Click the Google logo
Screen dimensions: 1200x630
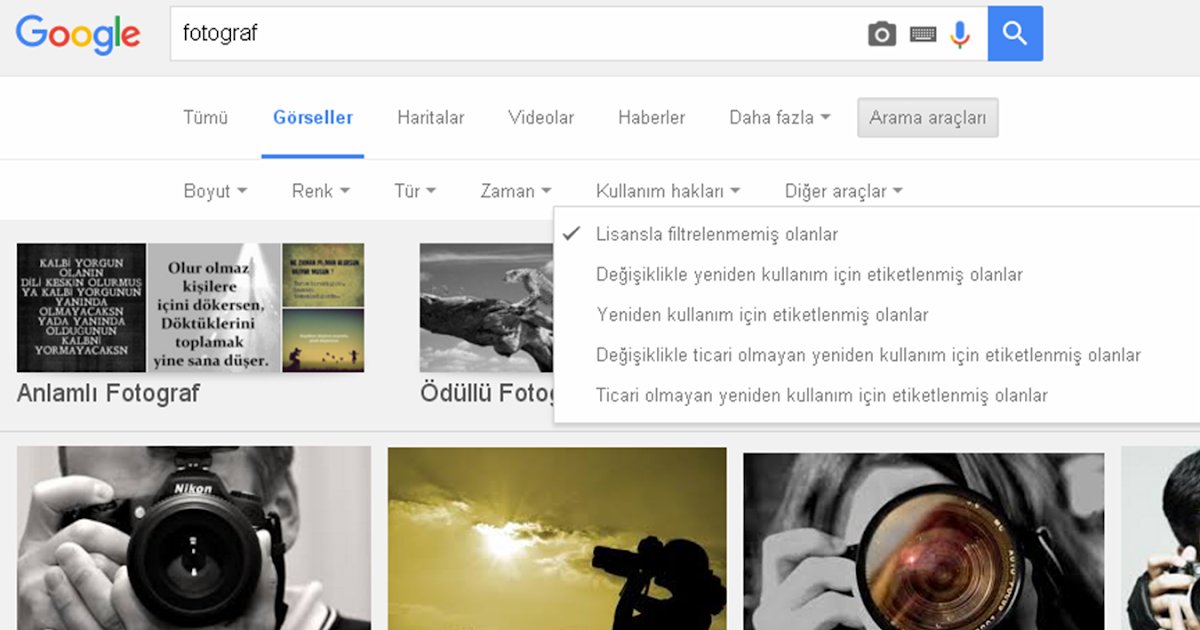[x=77, y=35]
